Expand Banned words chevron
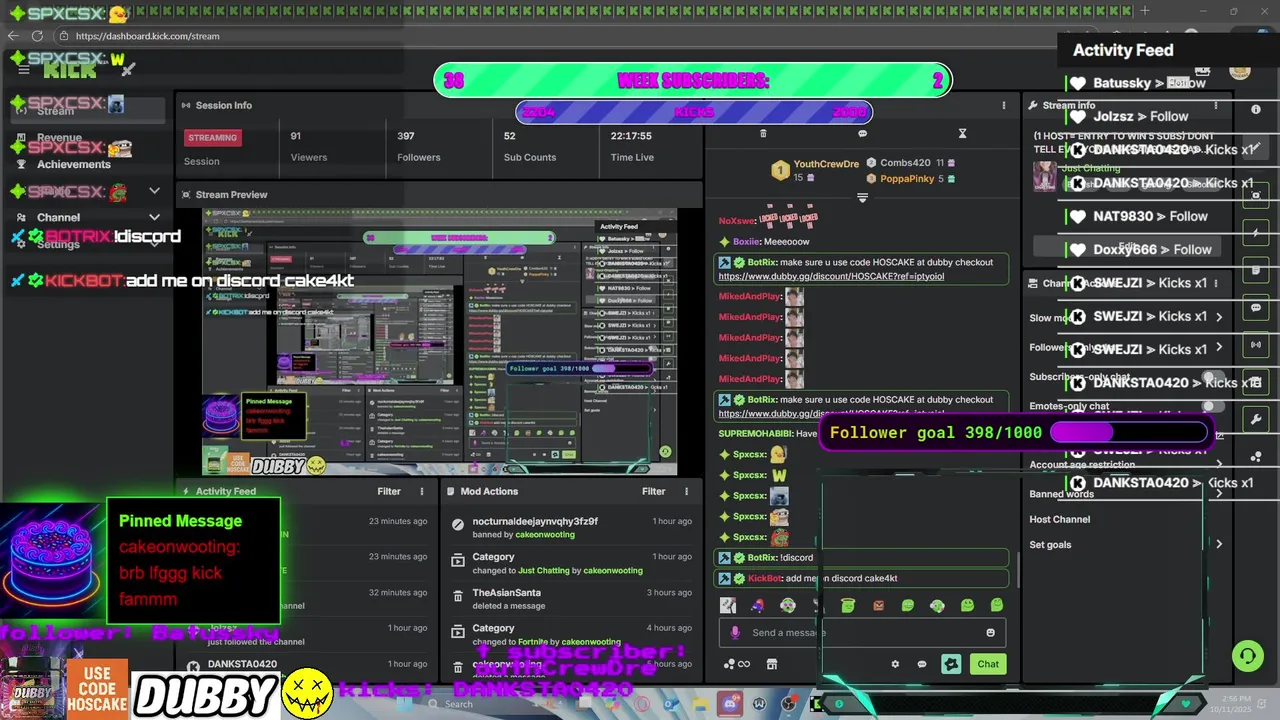The image size is (1280, 720). click(x=1219, y=494)
